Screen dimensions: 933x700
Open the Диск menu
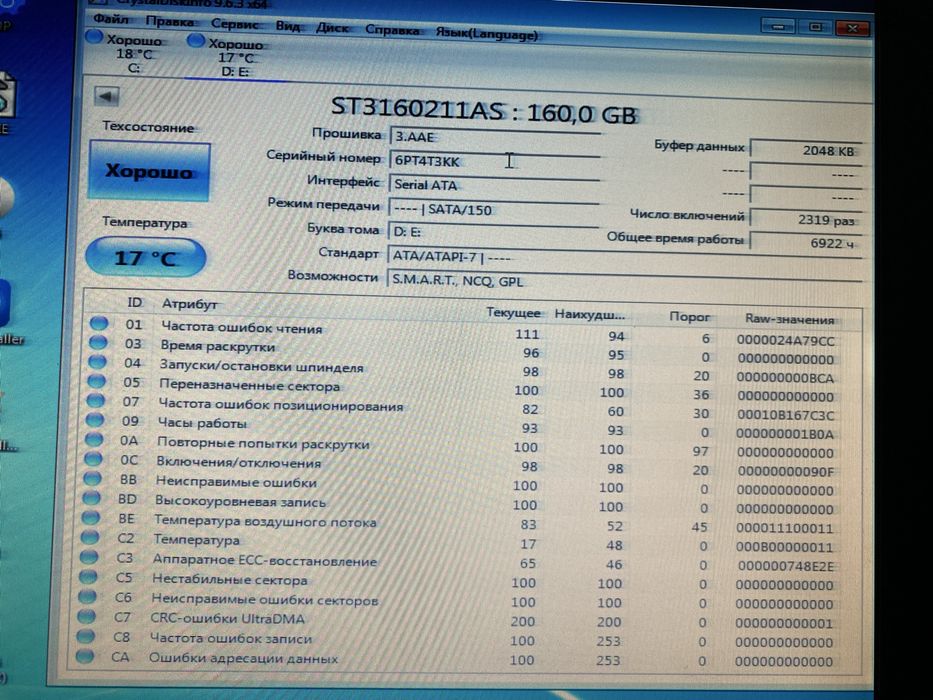click(332, 29)
